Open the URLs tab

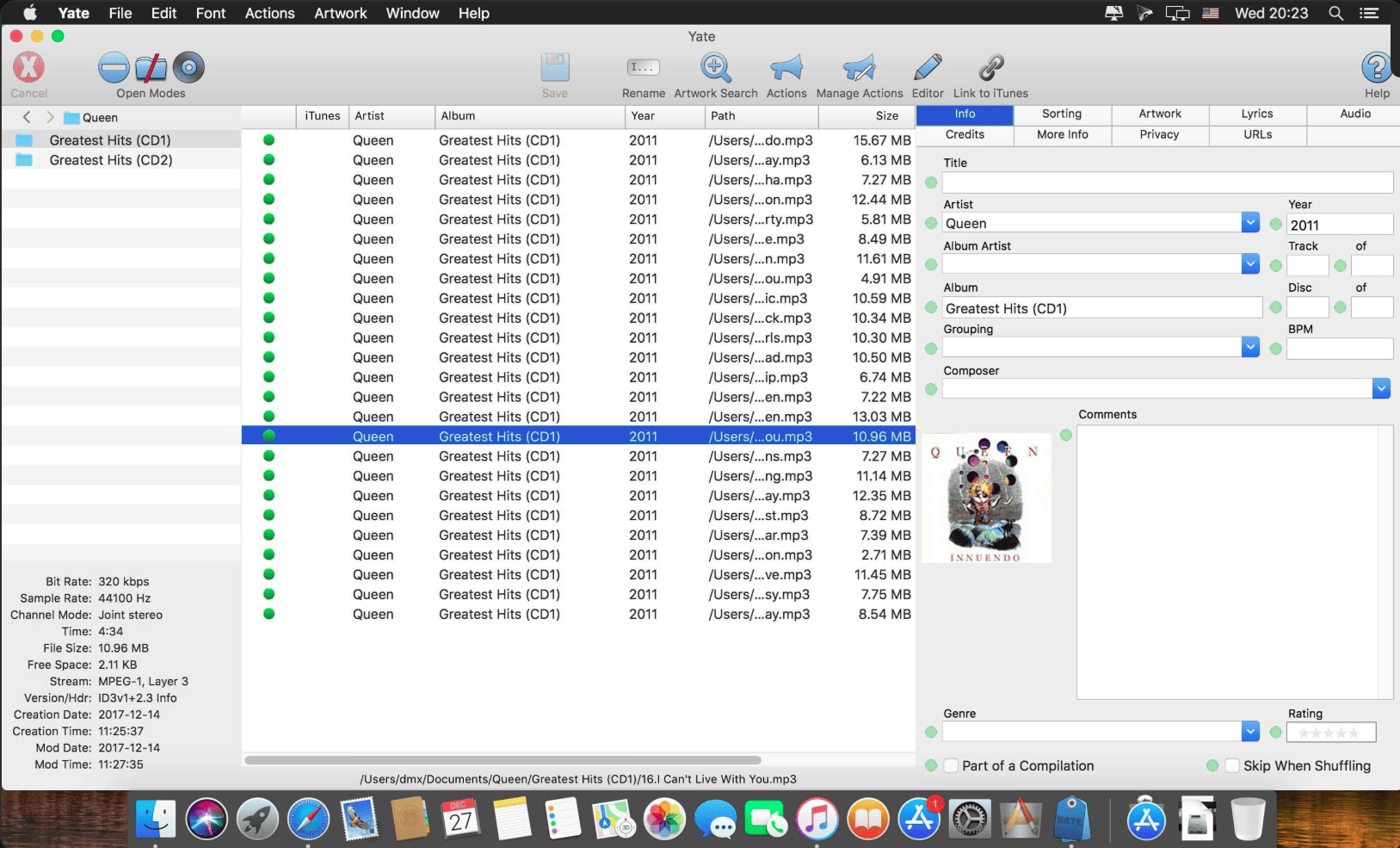pyautogui.click(x=1257, y=134)
